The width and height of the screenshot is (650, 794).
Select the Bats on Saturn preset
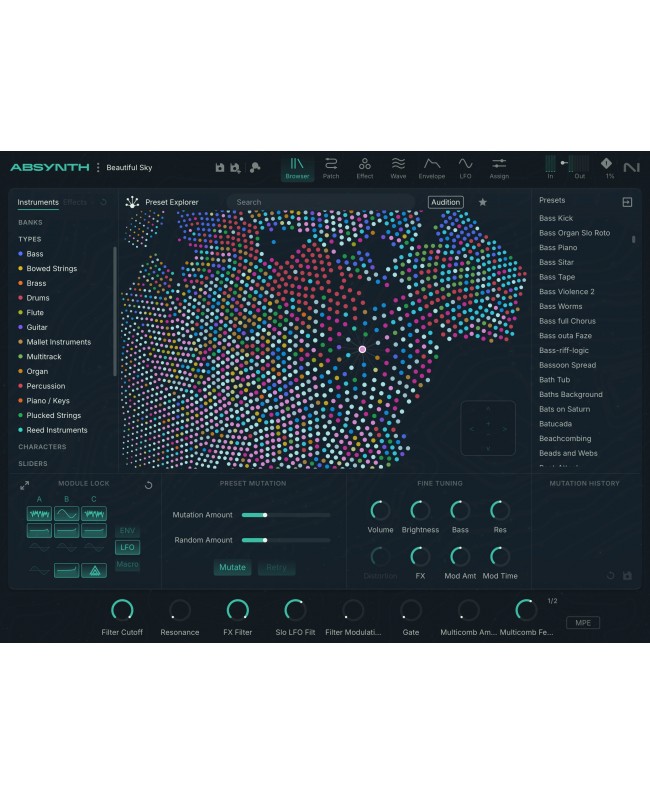[x=564, y=409]
